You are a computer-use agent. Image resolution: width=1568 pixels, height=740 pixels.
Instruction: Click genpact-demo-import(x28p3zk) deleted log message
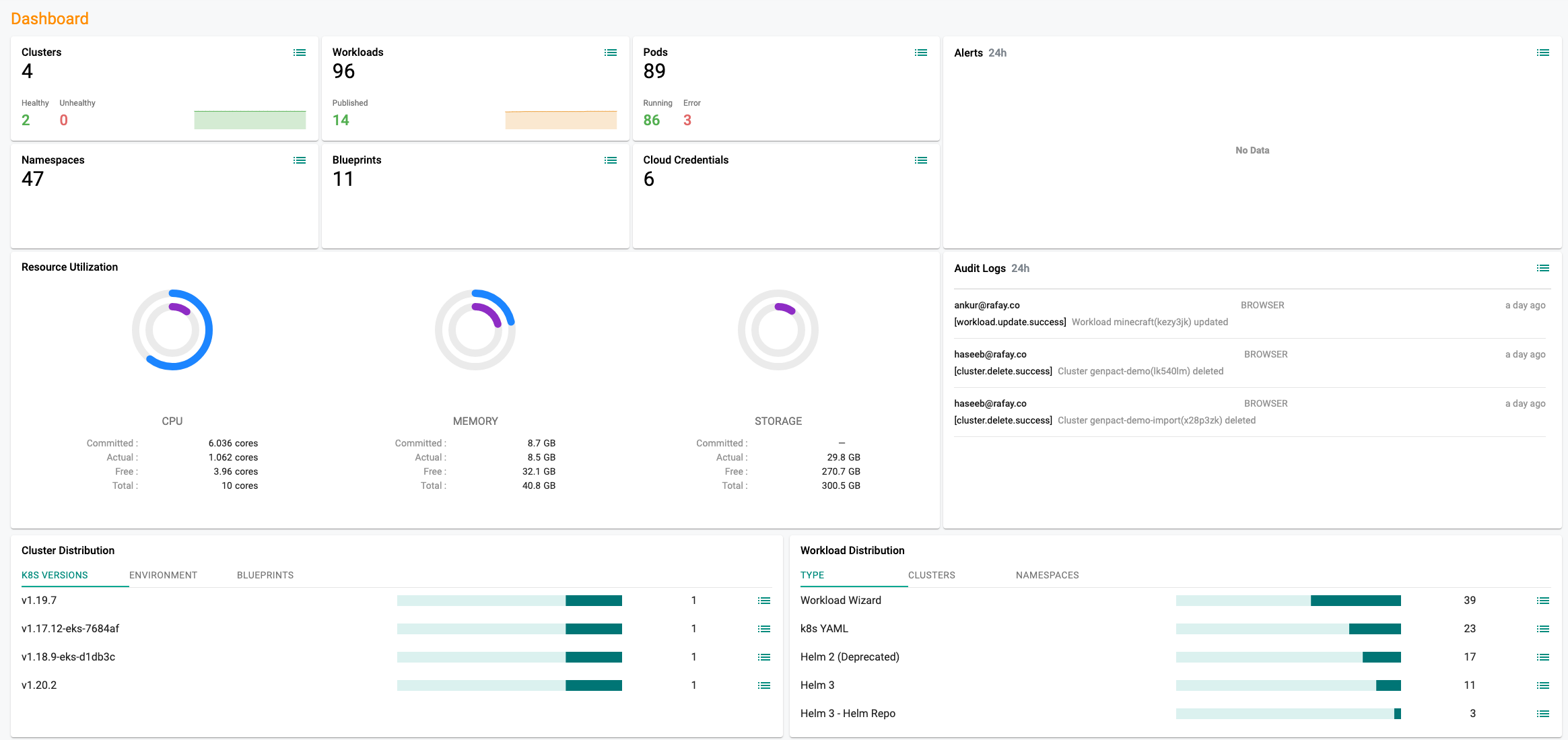click(1157, 420)
